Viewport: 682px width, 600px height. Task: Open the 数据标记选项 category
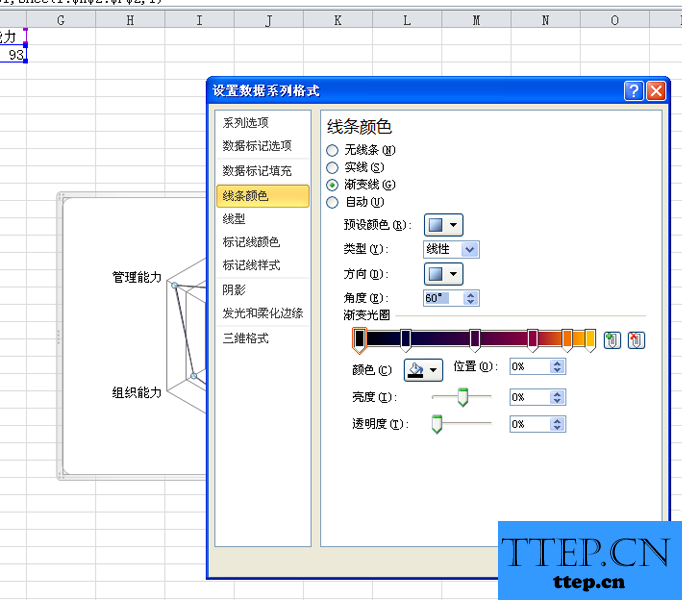263,146
